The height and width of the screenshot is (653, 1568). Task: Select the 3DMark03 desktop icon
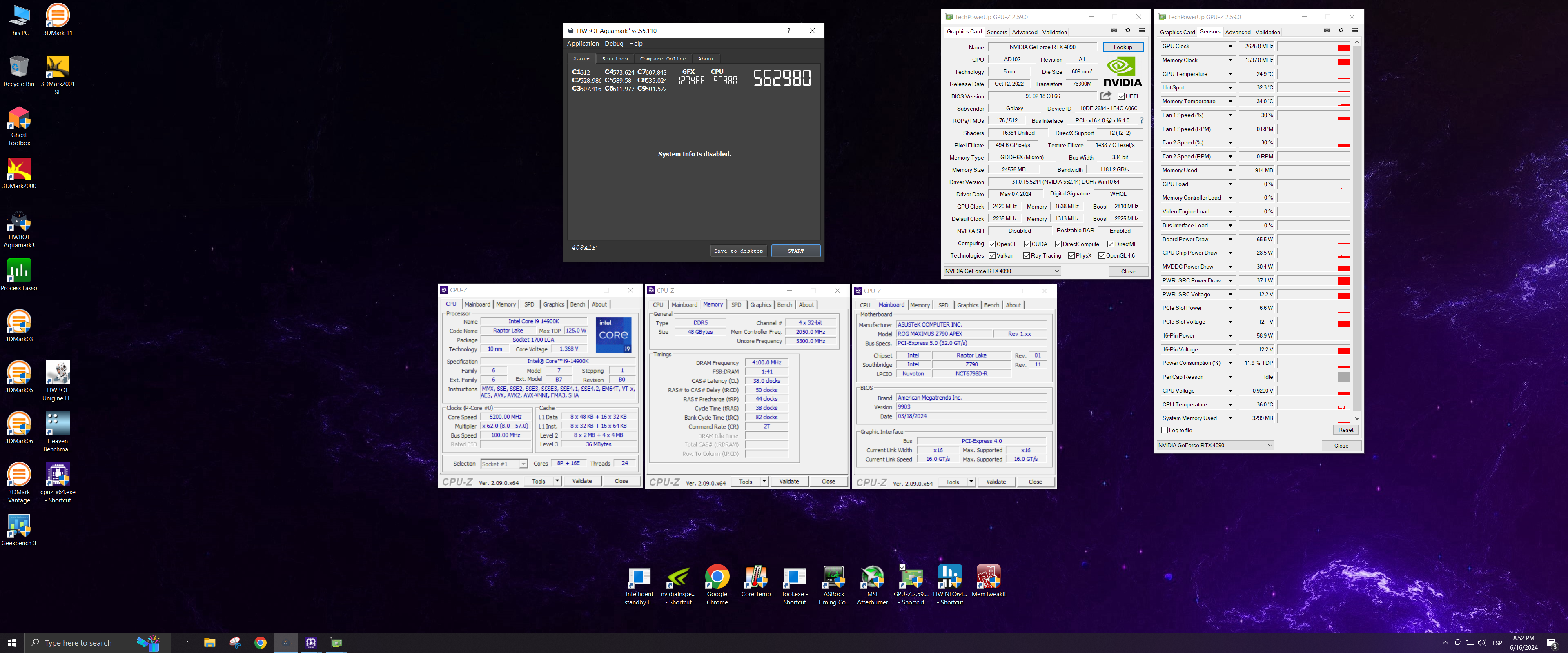coord(19,326)
